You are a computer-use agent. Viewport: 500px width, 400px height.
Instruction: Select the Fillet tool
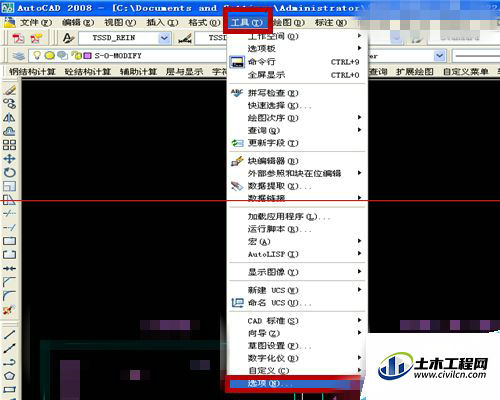pos(9,296)
